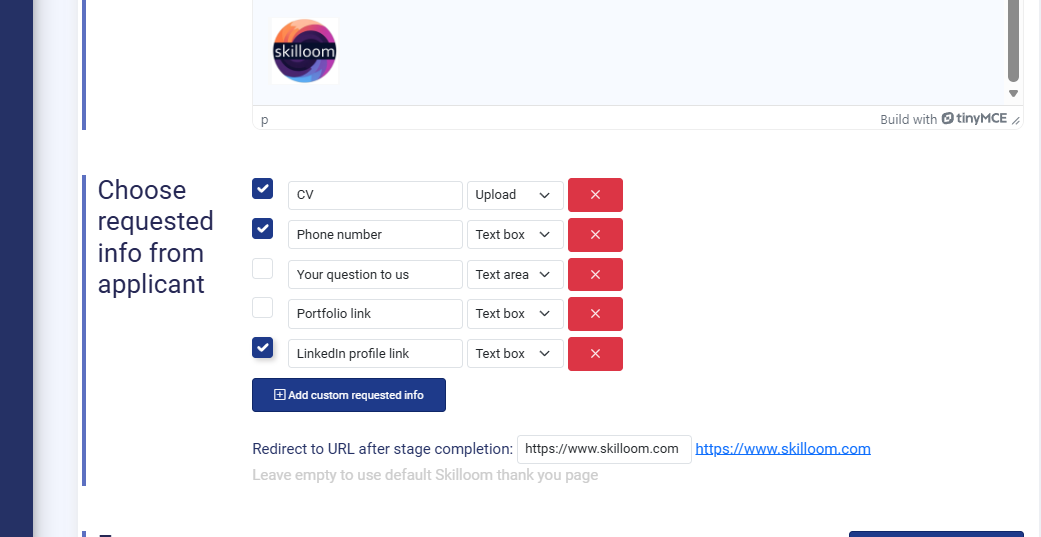This screenshot has height=537, width=1041.
Task: Delete the 'Your question to us' row
Action: pos(595,275)
